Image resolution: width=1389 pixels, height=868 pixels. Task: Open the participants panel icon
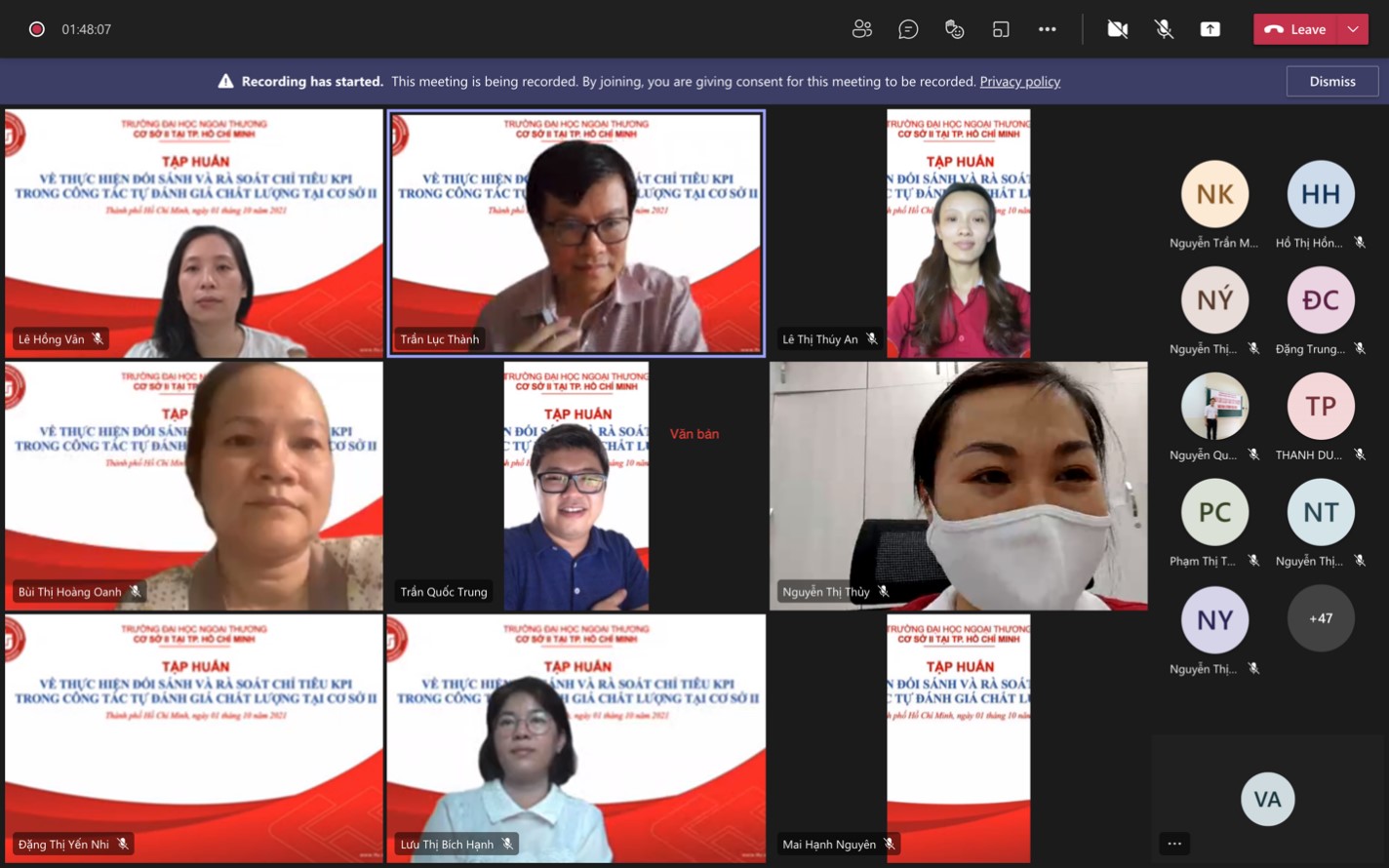pyautogui.click(x=861, y=29)
